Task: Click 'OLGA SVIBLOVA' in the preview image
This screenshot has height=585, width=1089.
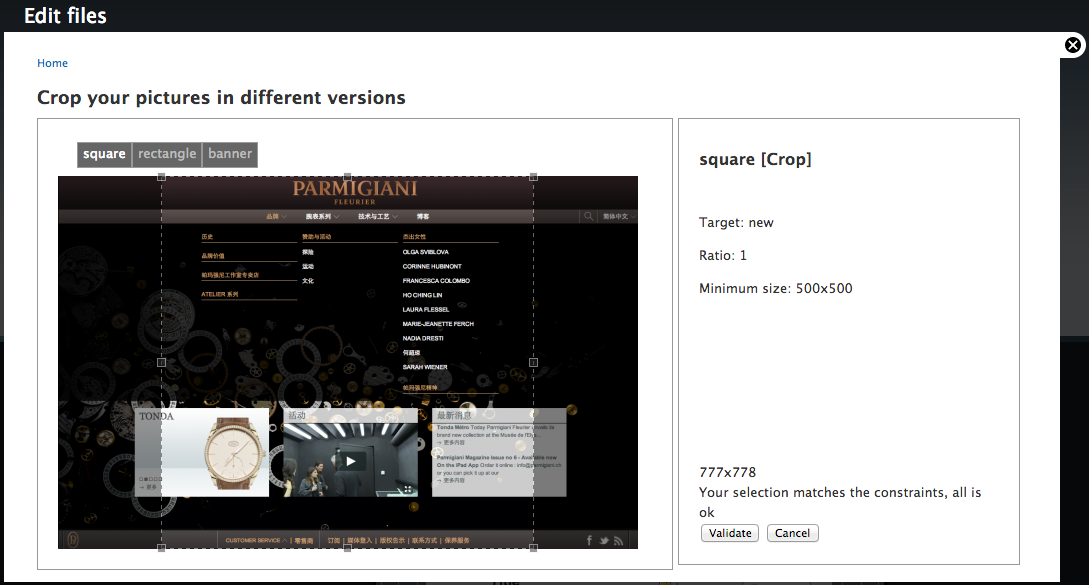Action: click(x=426, y=252)
